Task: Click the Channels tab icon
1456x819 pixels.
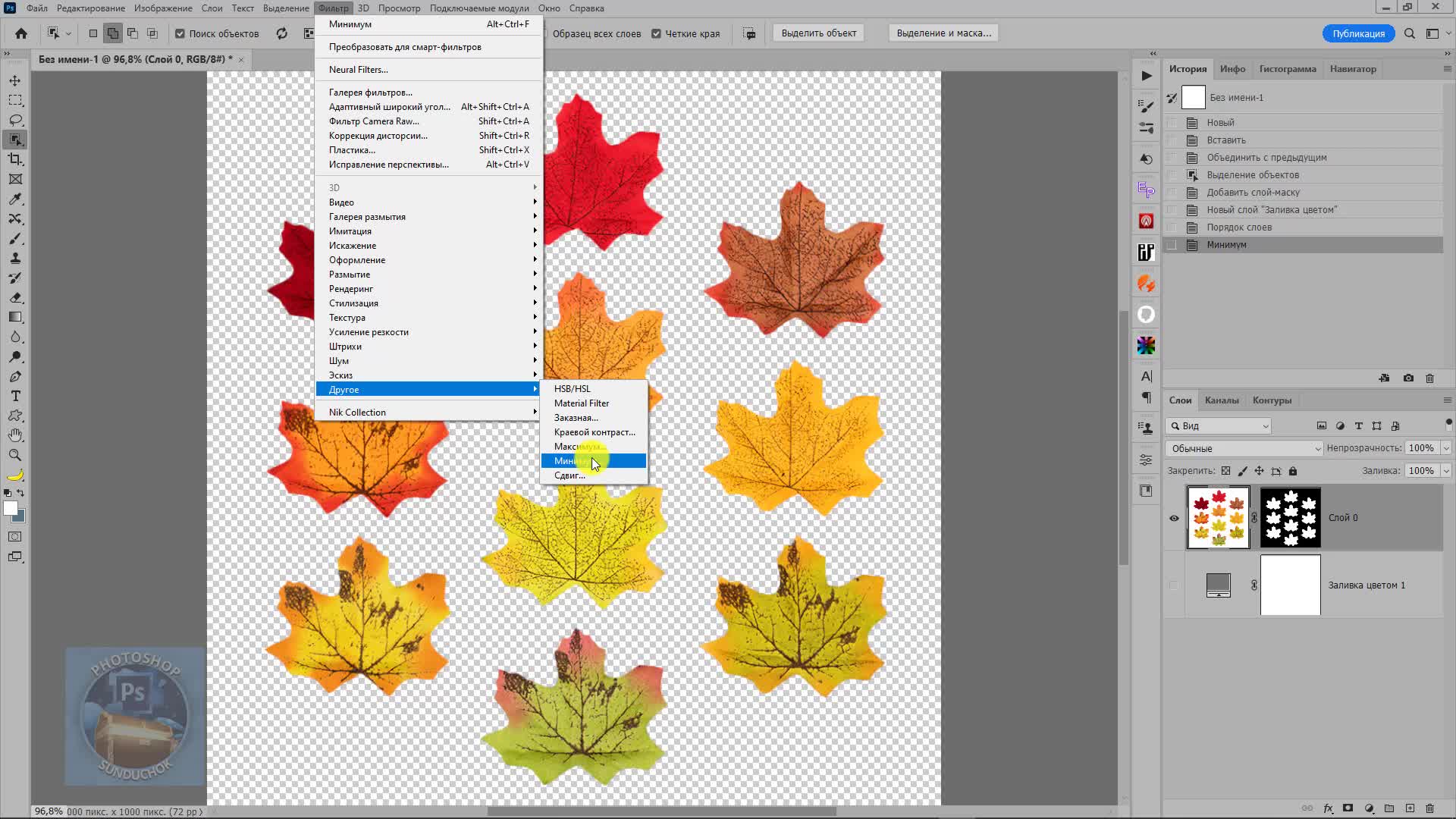Action: point(1222,400)
